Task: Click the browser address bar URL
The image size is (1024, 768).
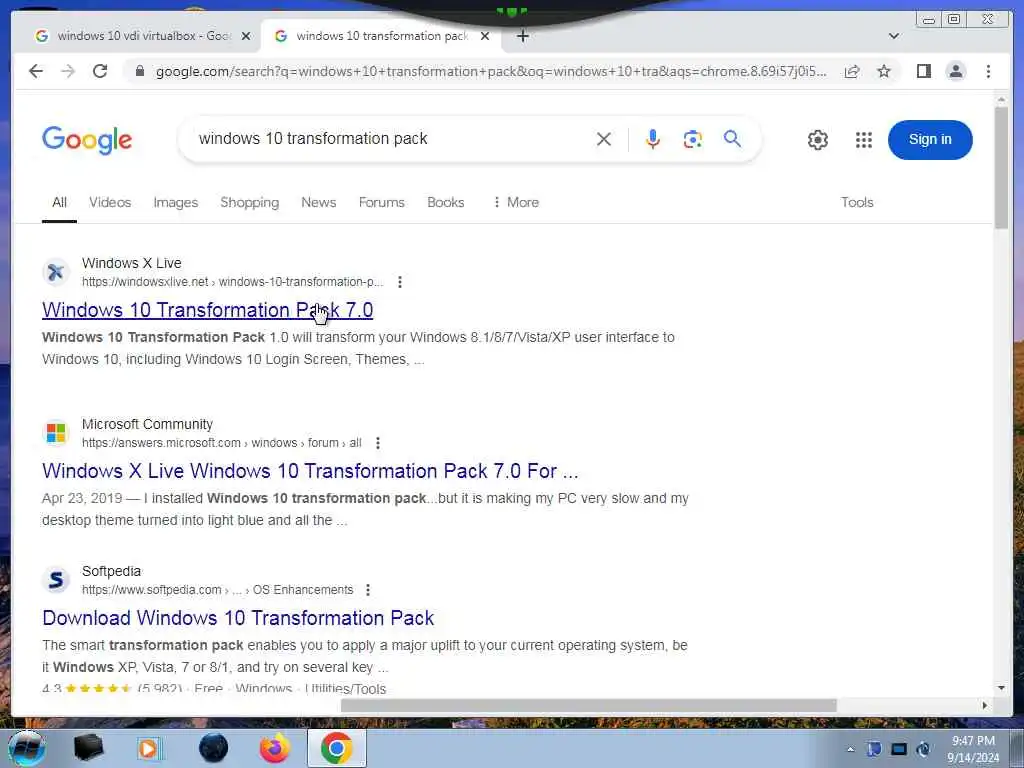Action: 491,71
